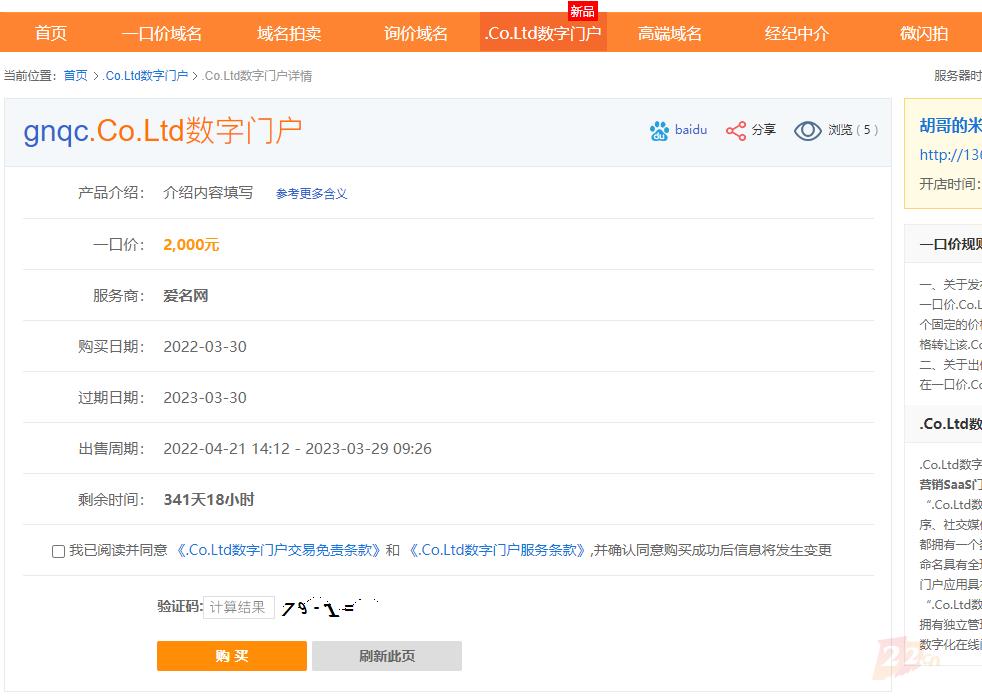
Task: Open the 首页 navigation tab
Action: 51,33
